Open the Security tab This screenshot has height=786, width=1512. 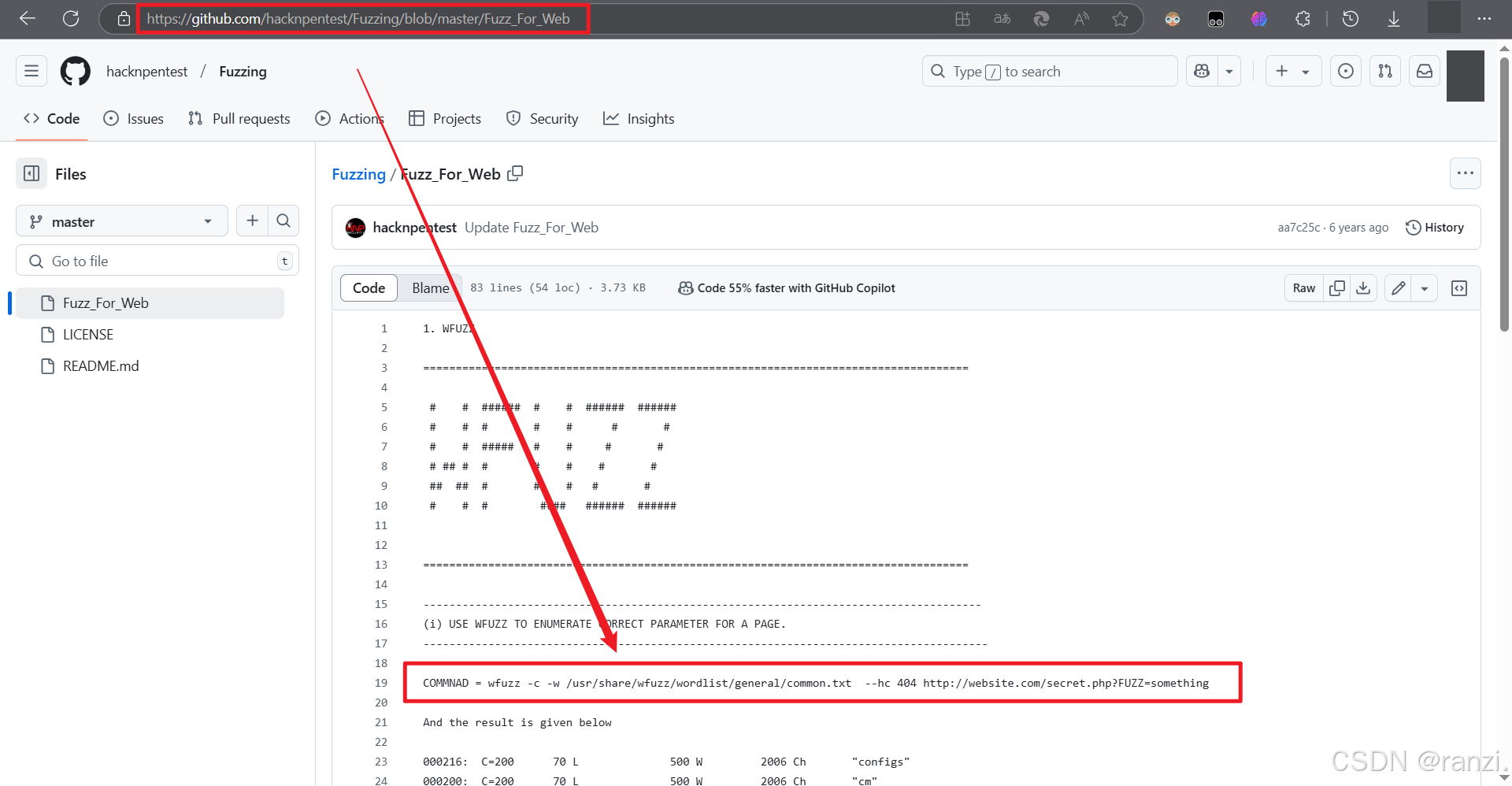click(x=542, y=119)
